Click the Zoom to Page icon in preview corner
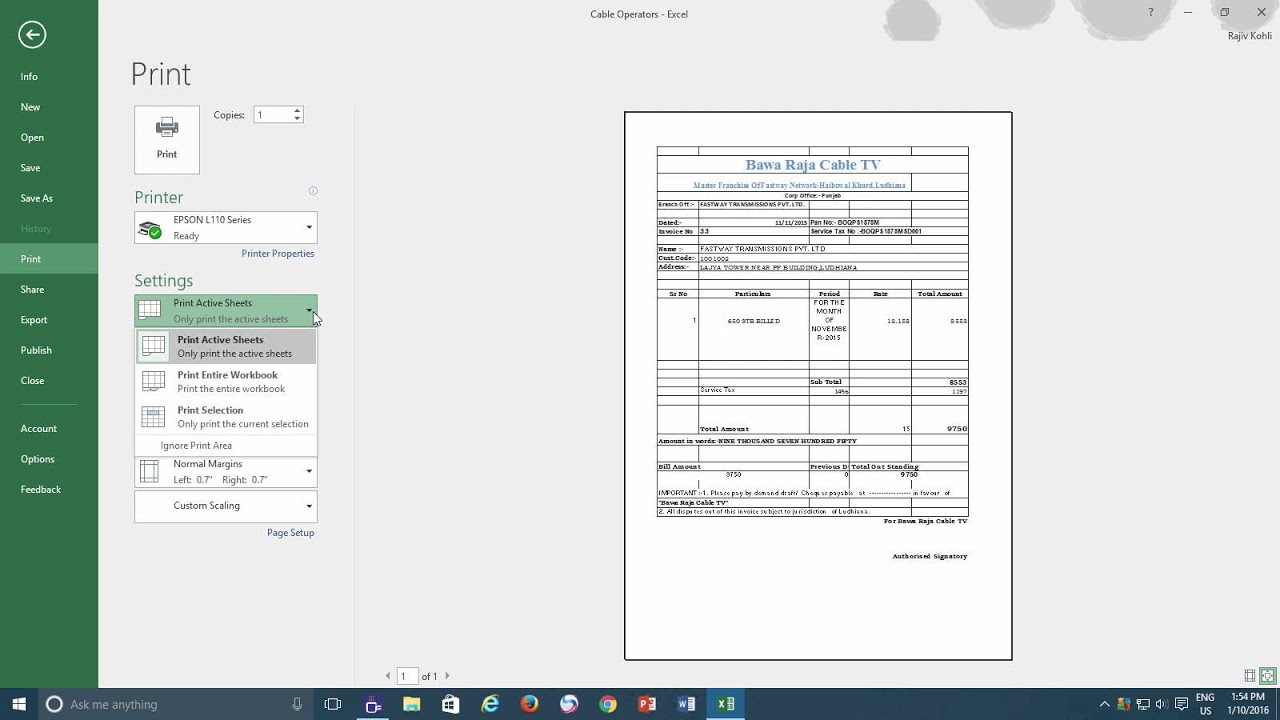The width and height of the screenshot is (1280, 720). click(1268, 676)
